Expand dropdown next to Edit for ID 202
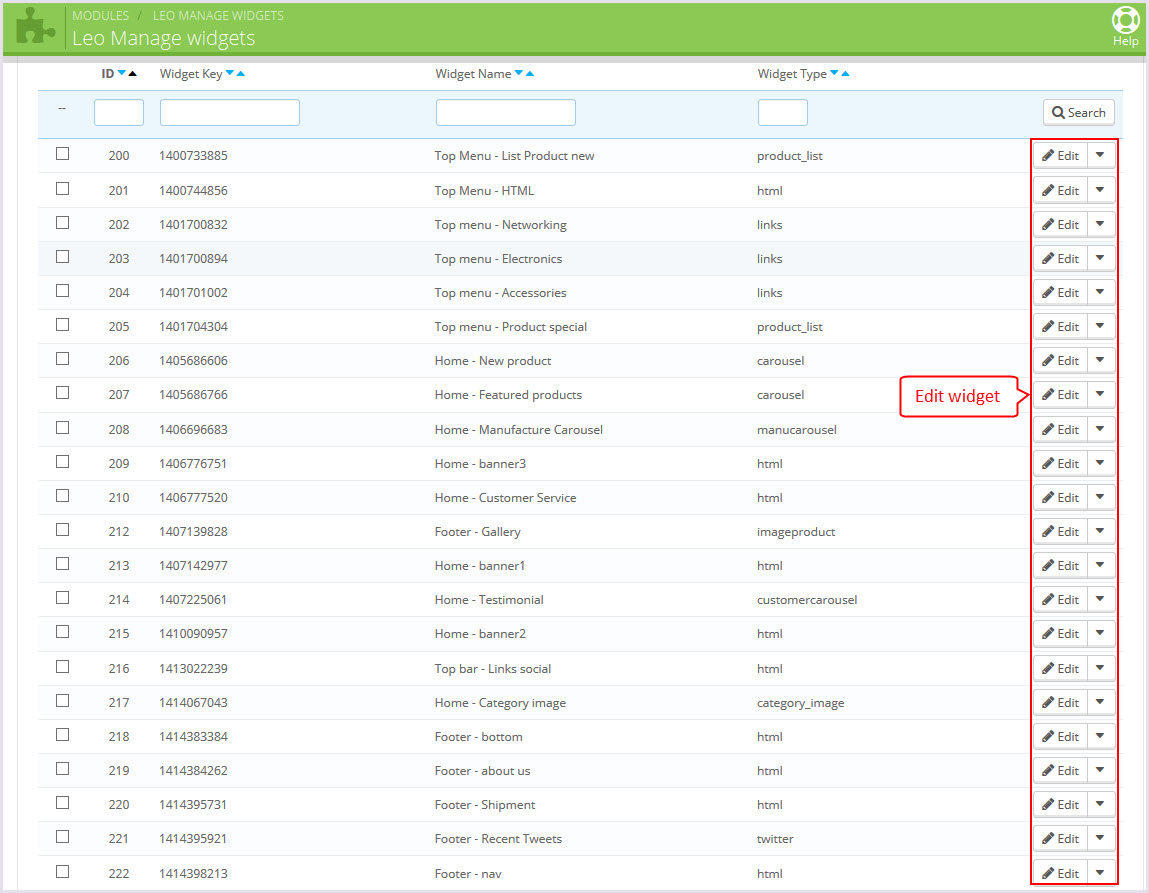 pyautogui.click(x=1100, y=224)
